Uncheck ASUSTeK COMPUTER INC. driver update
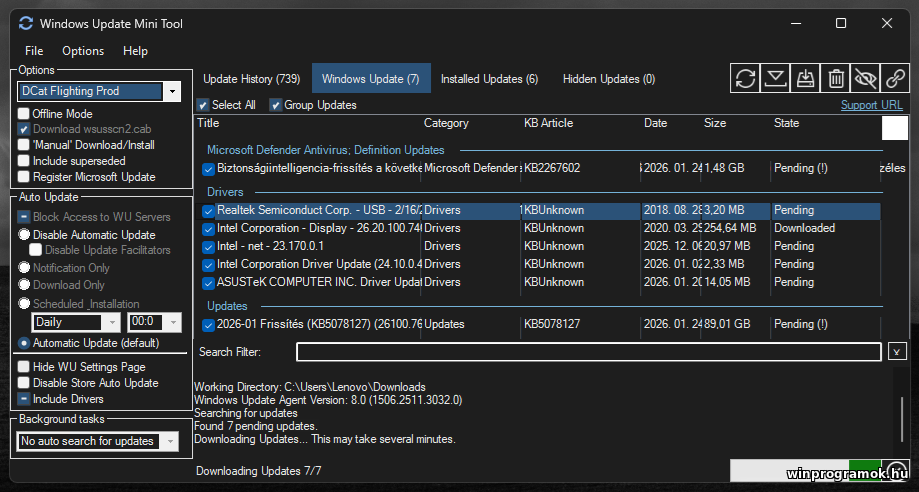919x492 pixels. click(208, 283)
